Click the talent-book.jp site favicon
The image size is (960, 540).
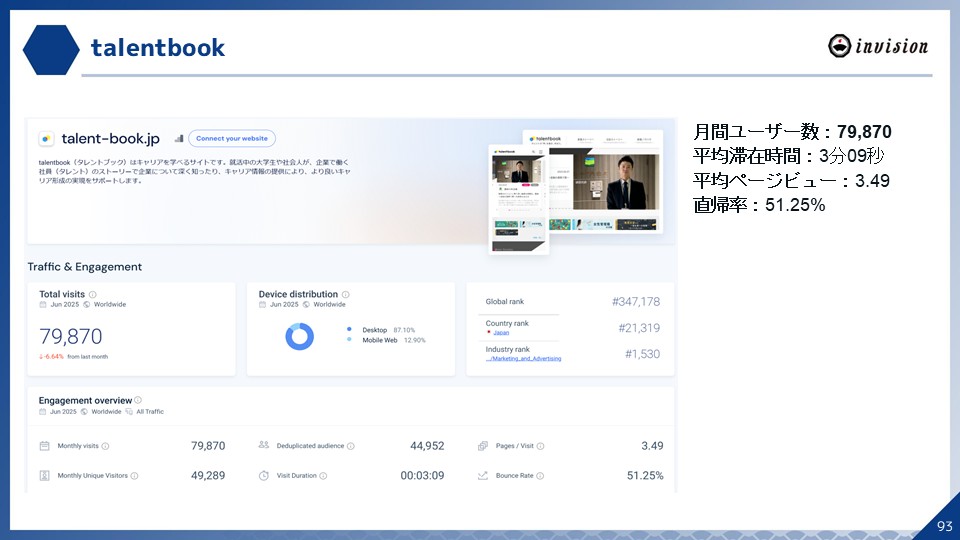pyautogui.click(x=46, y=139)
